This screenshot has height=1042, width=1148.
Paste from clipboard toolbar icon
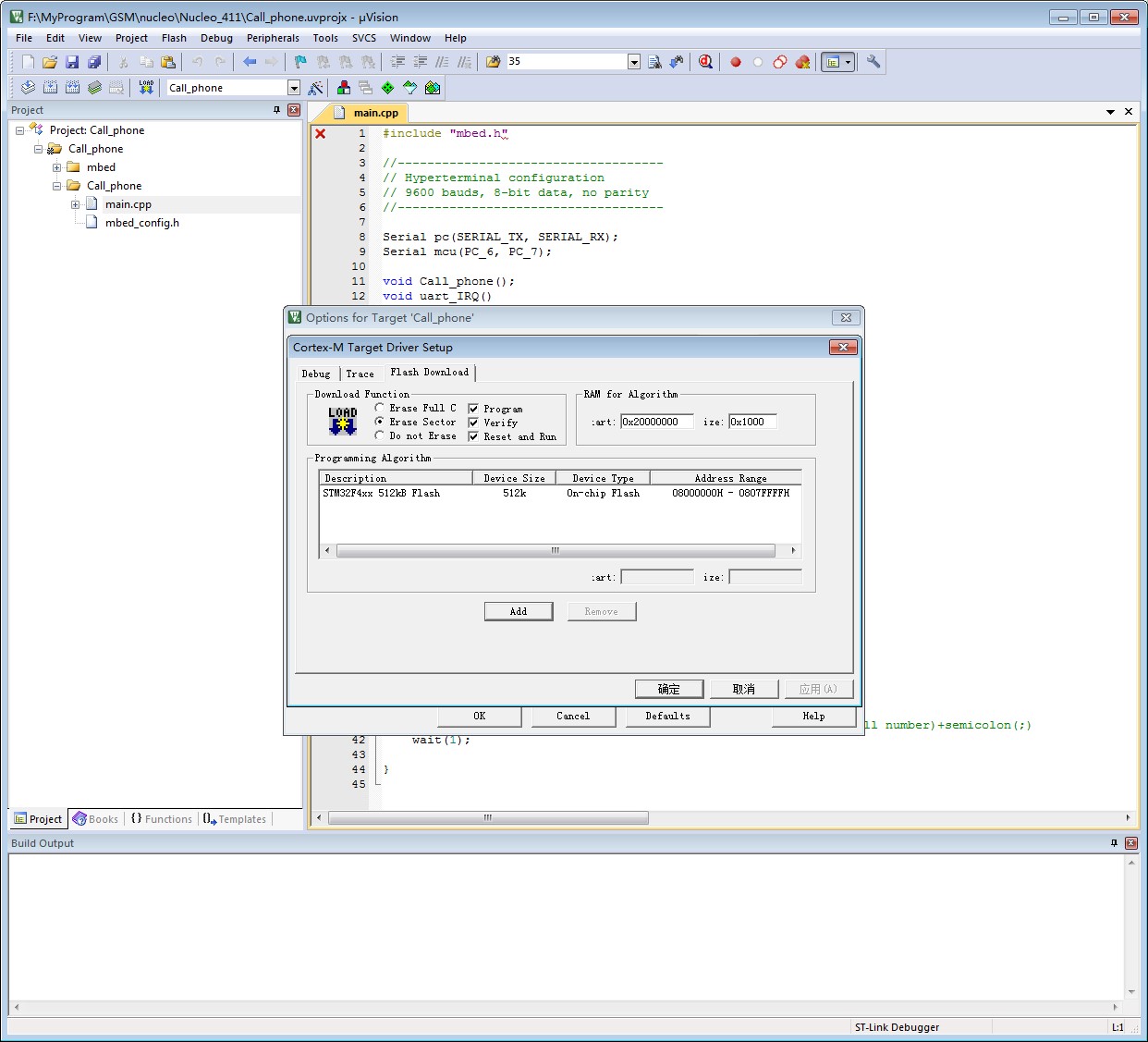(168, 62)
